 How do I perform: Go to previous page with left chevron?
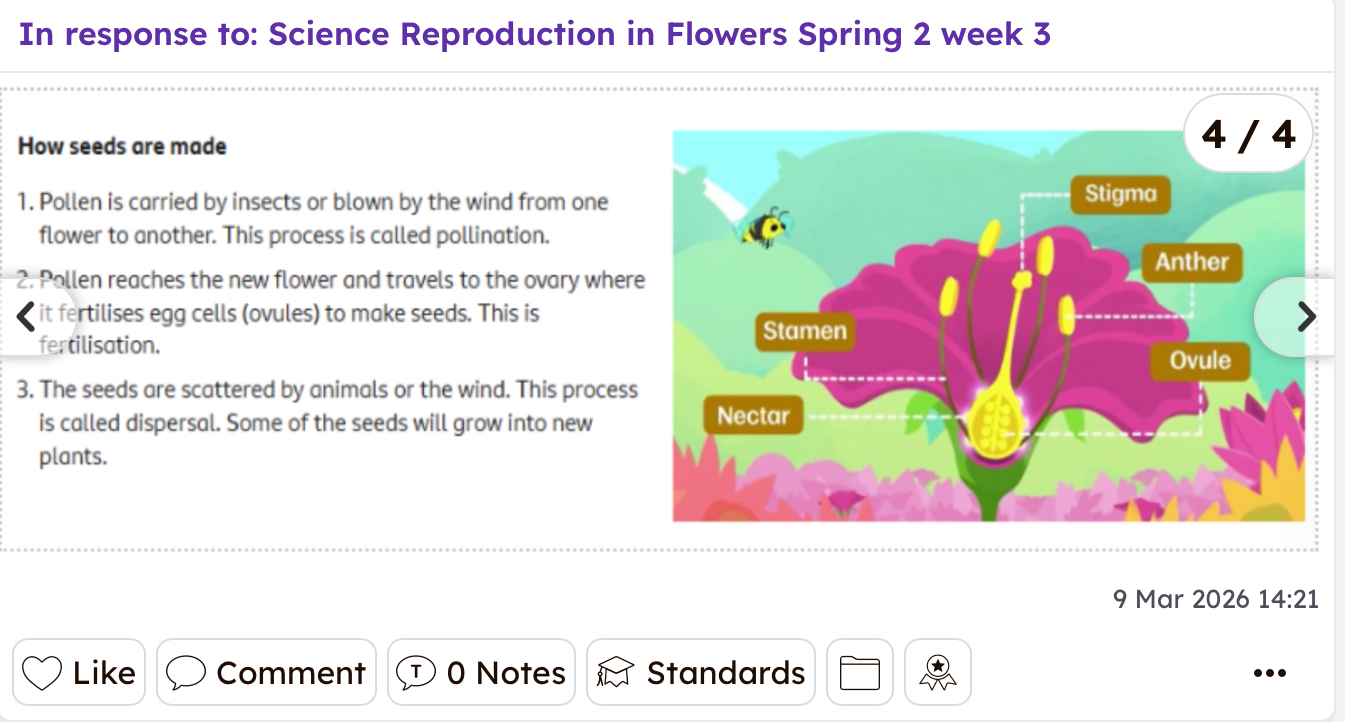click(x=27, y=317)
